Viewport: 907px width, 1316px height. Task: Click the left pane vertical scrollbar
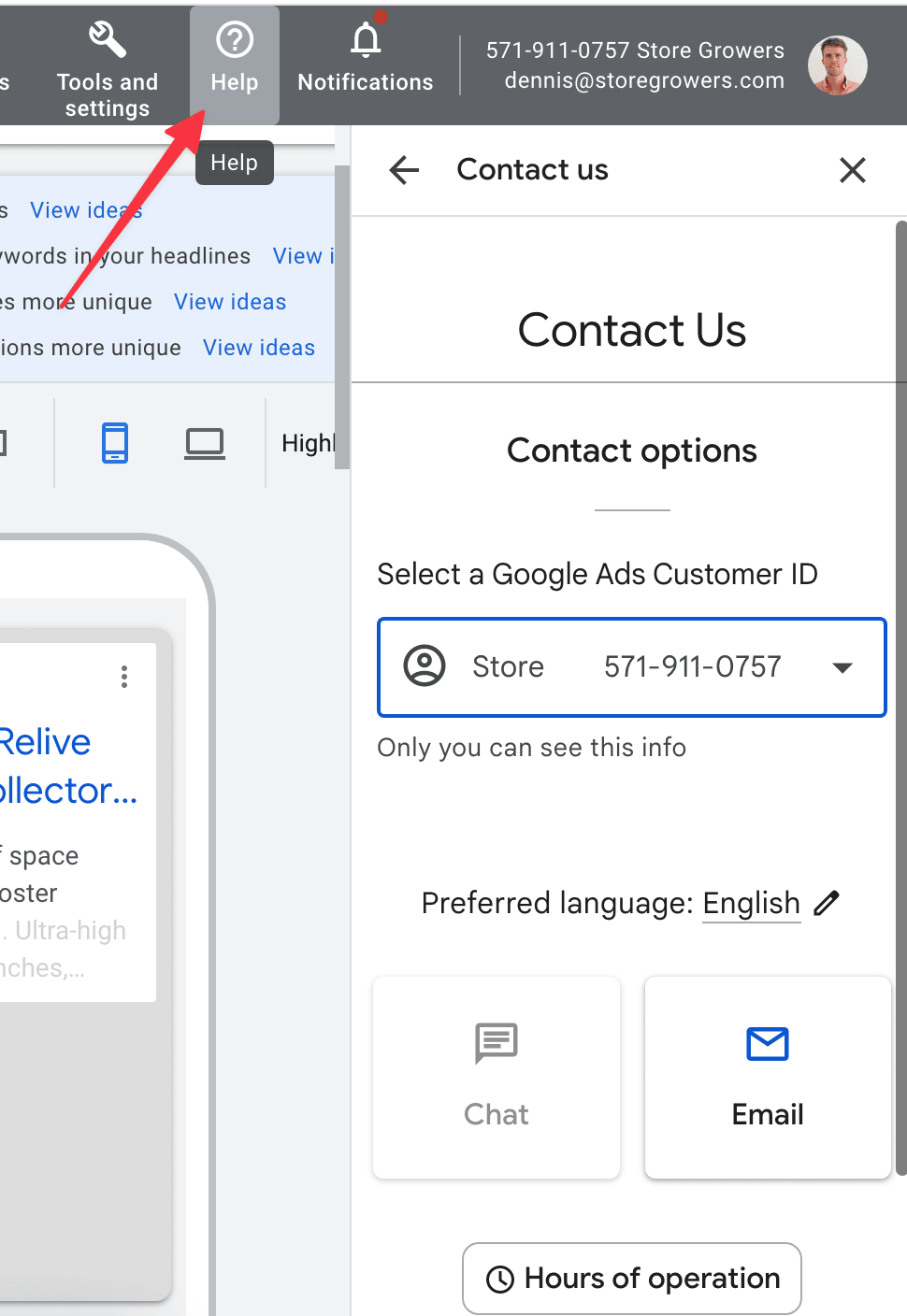pyautogui.click(x=342, y=318)
